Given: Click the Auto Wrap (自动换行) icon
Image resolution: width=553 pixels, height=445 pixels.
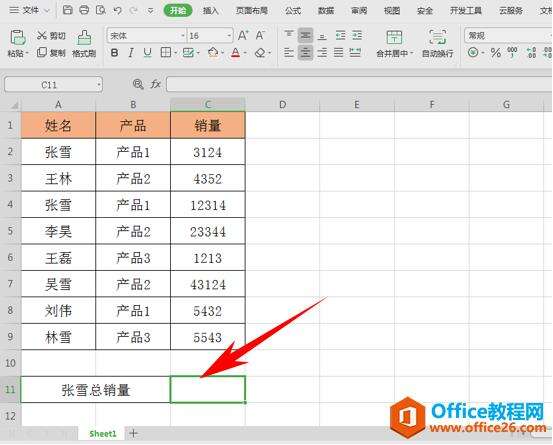Looking at the screenshot, I should coord(437,37).
